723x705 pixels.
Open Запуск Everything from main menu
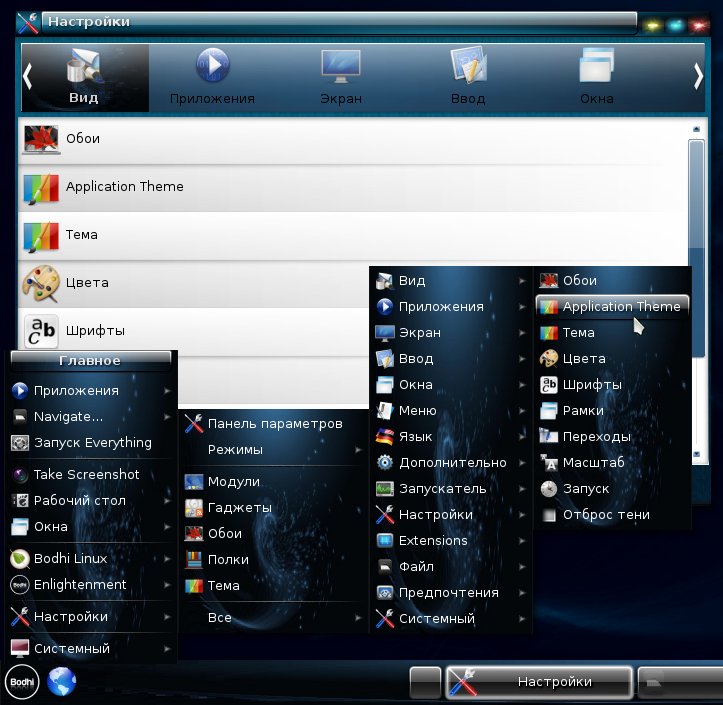[x=91, y=443]
